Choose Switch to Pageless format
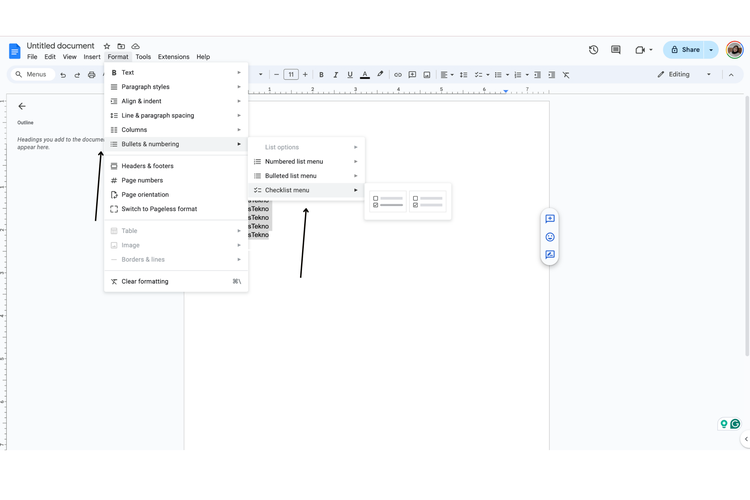750x500 pixels. click(x=159, y=209)
